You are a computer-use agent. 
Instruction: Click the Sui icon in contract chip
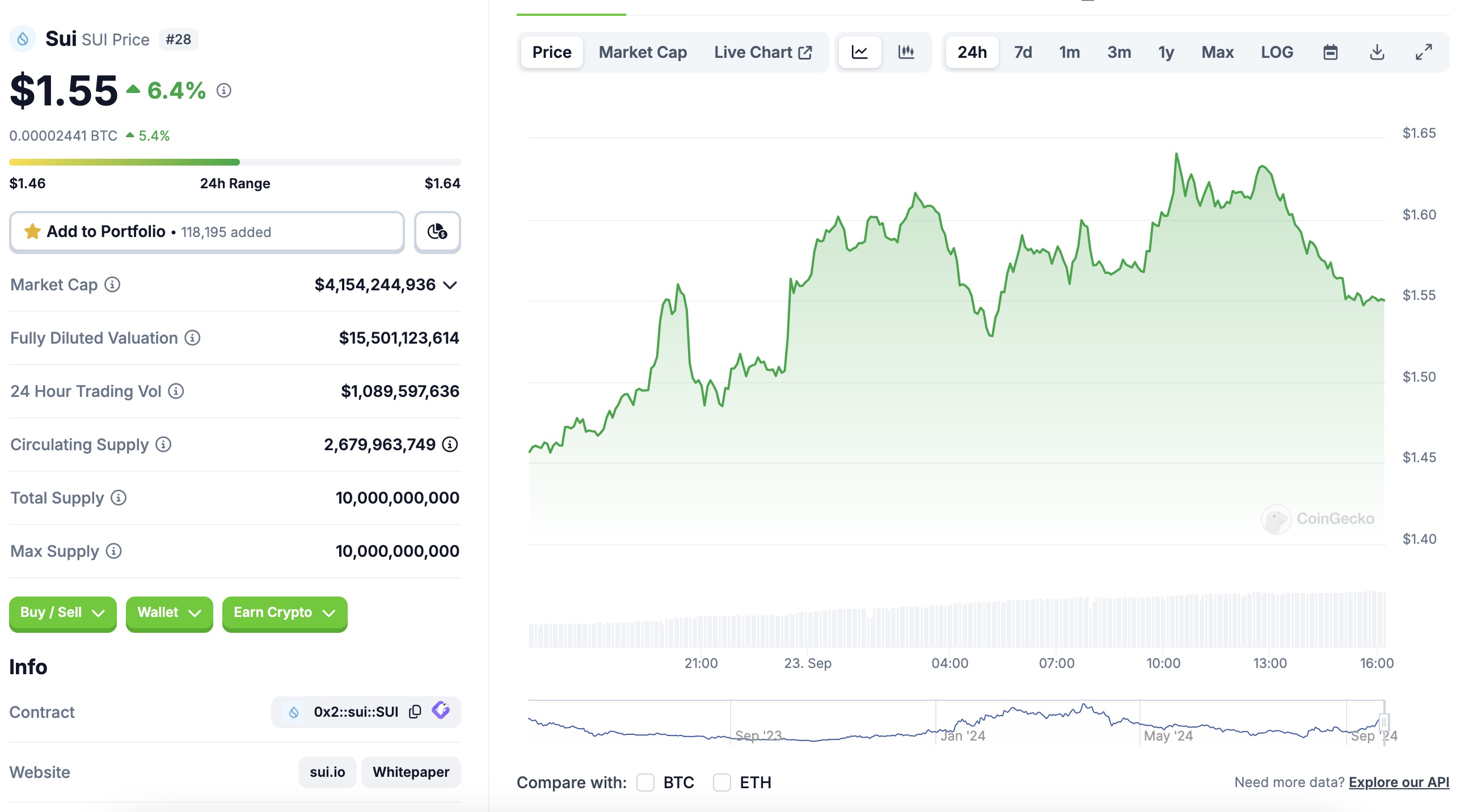294,712
